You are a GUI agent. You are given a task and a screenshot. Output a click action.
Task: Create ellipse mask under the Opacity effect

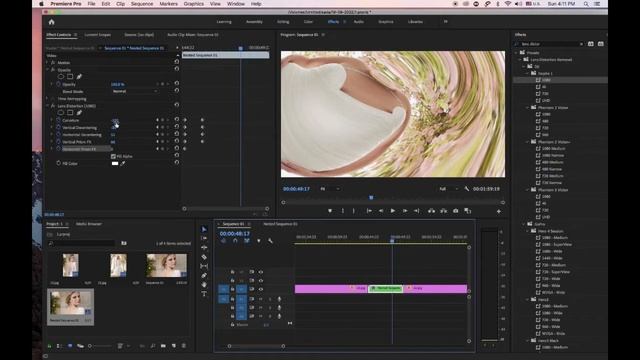pyautogui.click(x=61, y=76)
